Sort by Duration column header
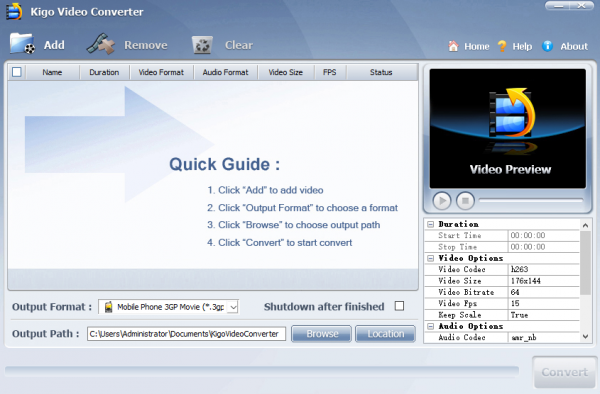Viewport: 600px width, 394px height. (x=104, y=72)
